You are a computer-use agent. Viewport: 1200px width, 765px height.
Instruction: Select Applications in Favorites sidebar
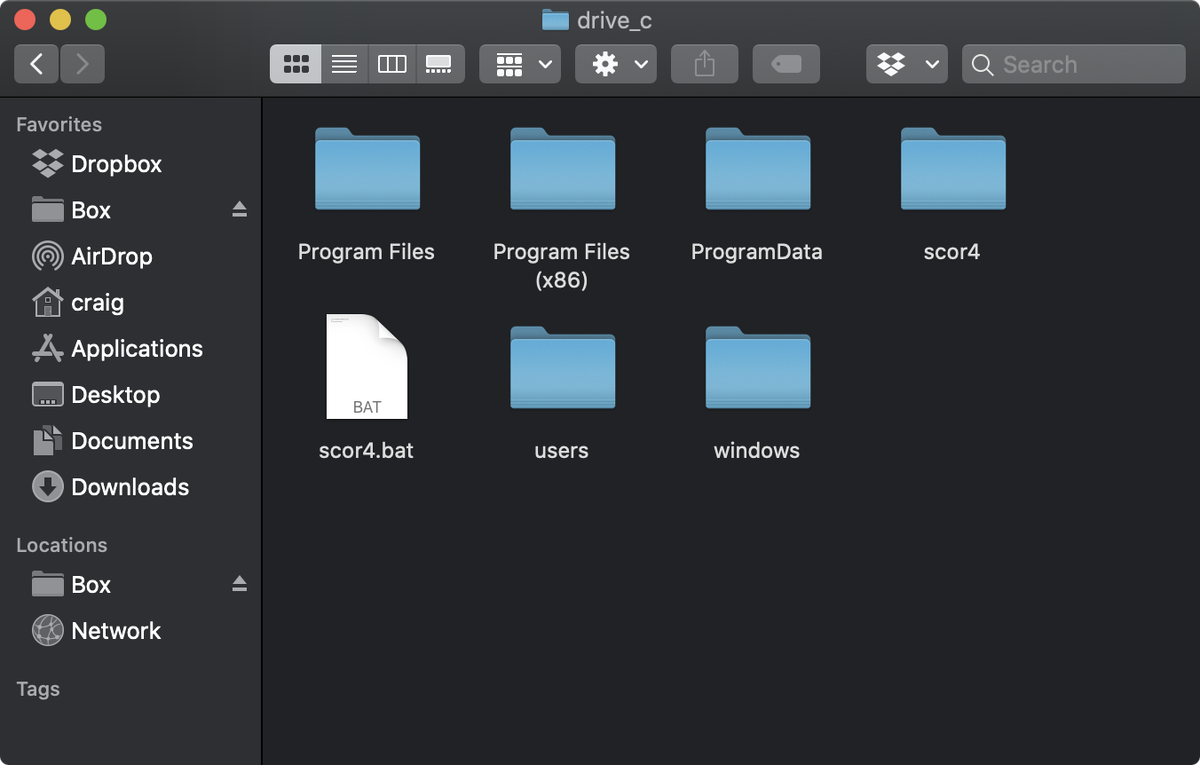tap(136, 349)
